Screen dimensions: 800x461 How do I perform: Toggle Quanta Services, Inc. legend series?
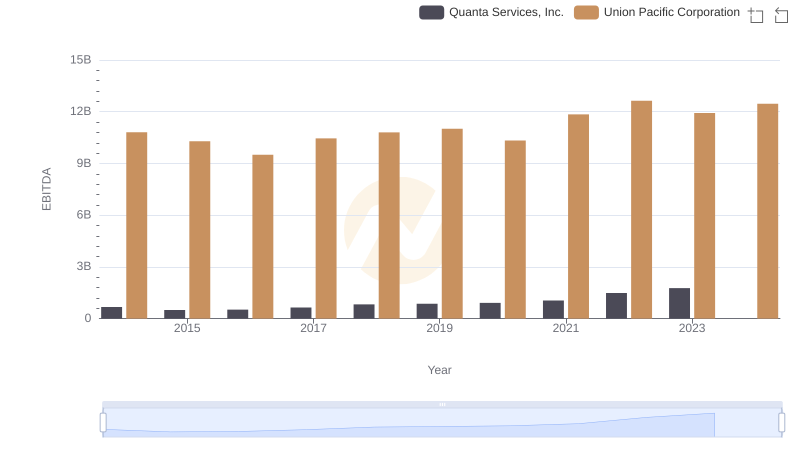(x=491, y=12)
